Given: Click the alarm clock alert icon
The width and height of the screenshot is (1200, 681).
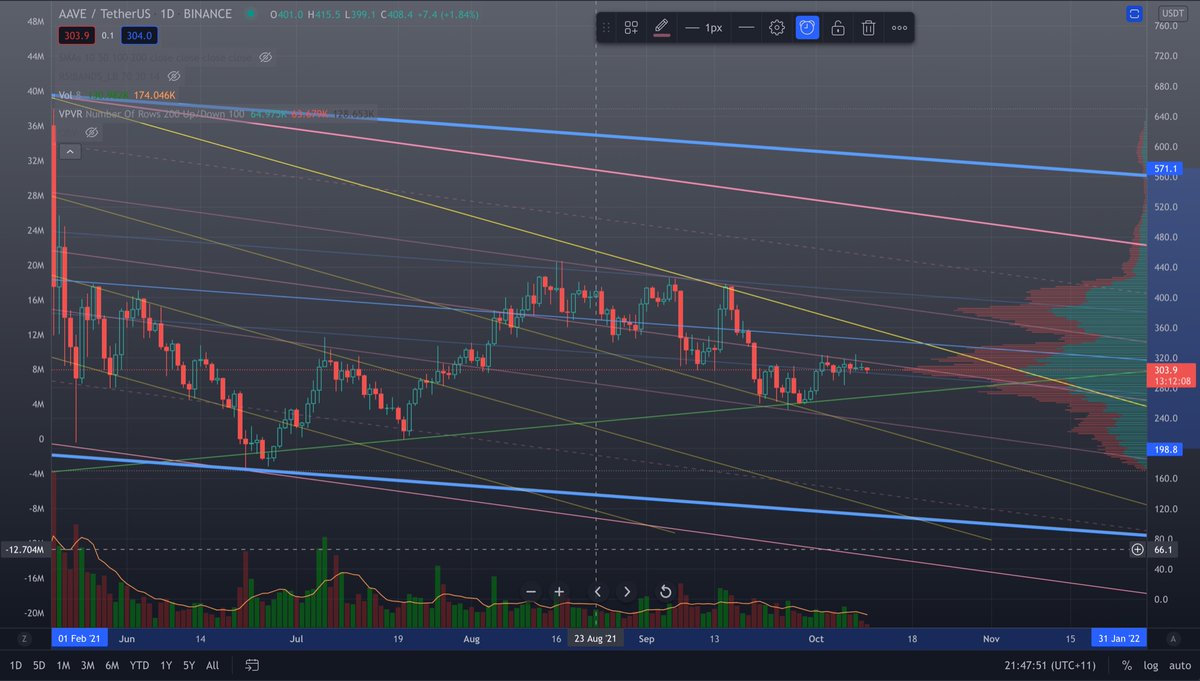Looking at the screenshot, I should point(807,28).
